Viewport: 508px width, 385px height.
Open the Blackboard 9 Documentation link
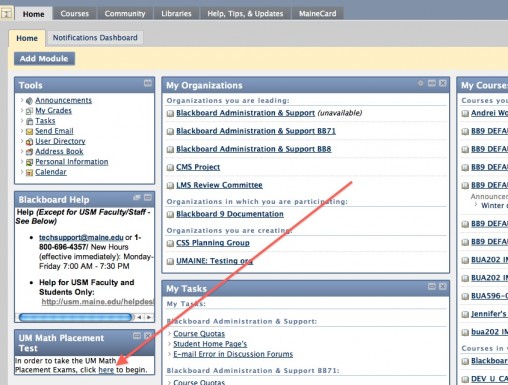[x=230, y=214]
